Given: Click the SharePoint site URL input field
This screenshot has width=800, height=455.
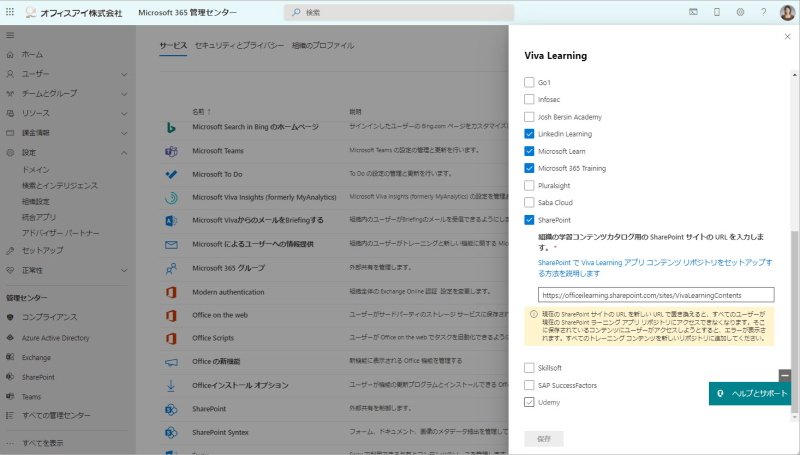Looking at the screenshot, I should (x=656, y=295).
